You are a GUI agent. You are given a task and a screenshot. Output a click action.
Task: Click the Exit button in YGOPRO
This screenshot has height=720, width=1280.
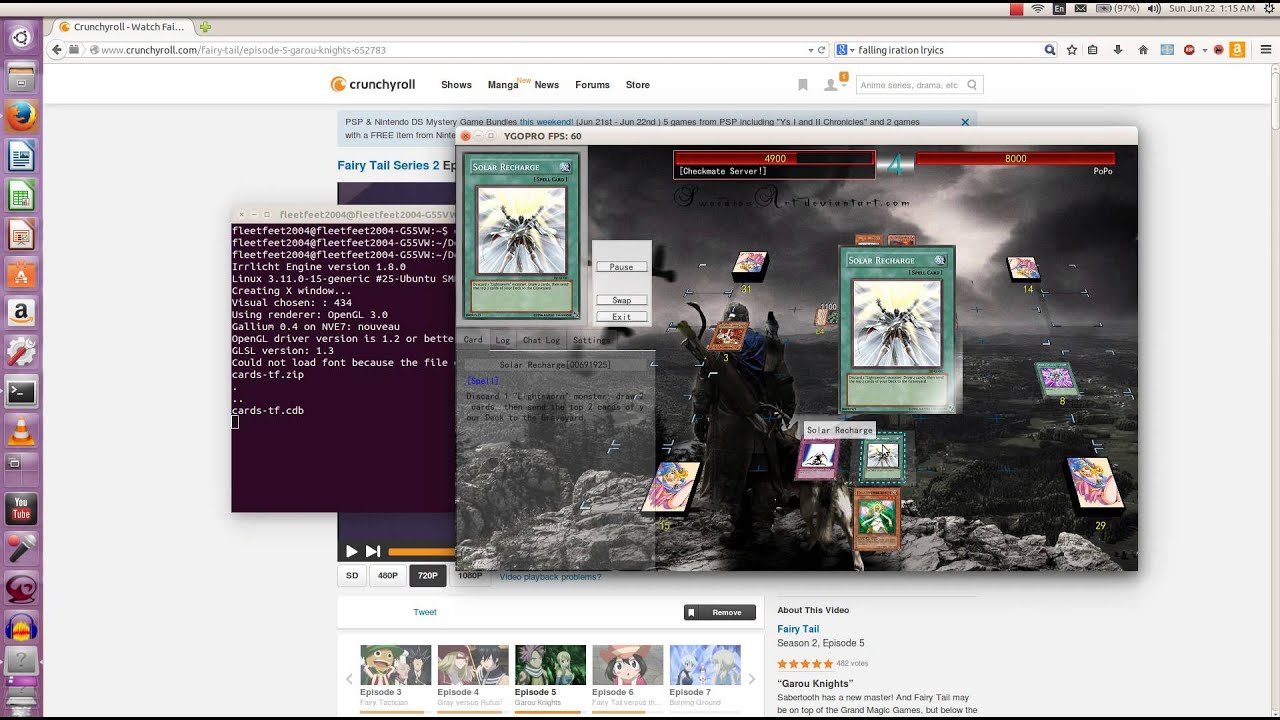tap(621, 317)
